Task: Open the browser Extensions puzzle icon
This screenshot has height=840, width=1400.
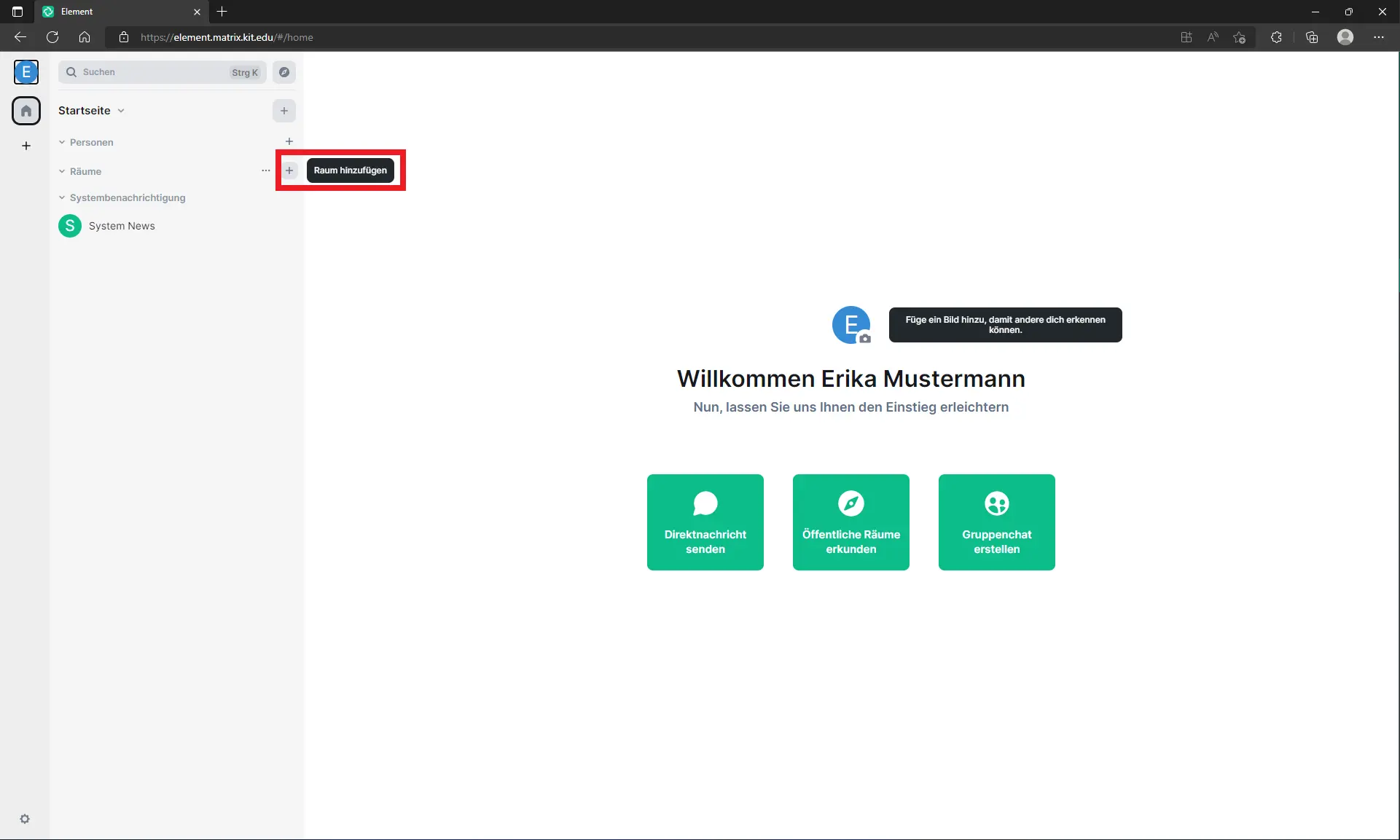Action: (1276, 37)
